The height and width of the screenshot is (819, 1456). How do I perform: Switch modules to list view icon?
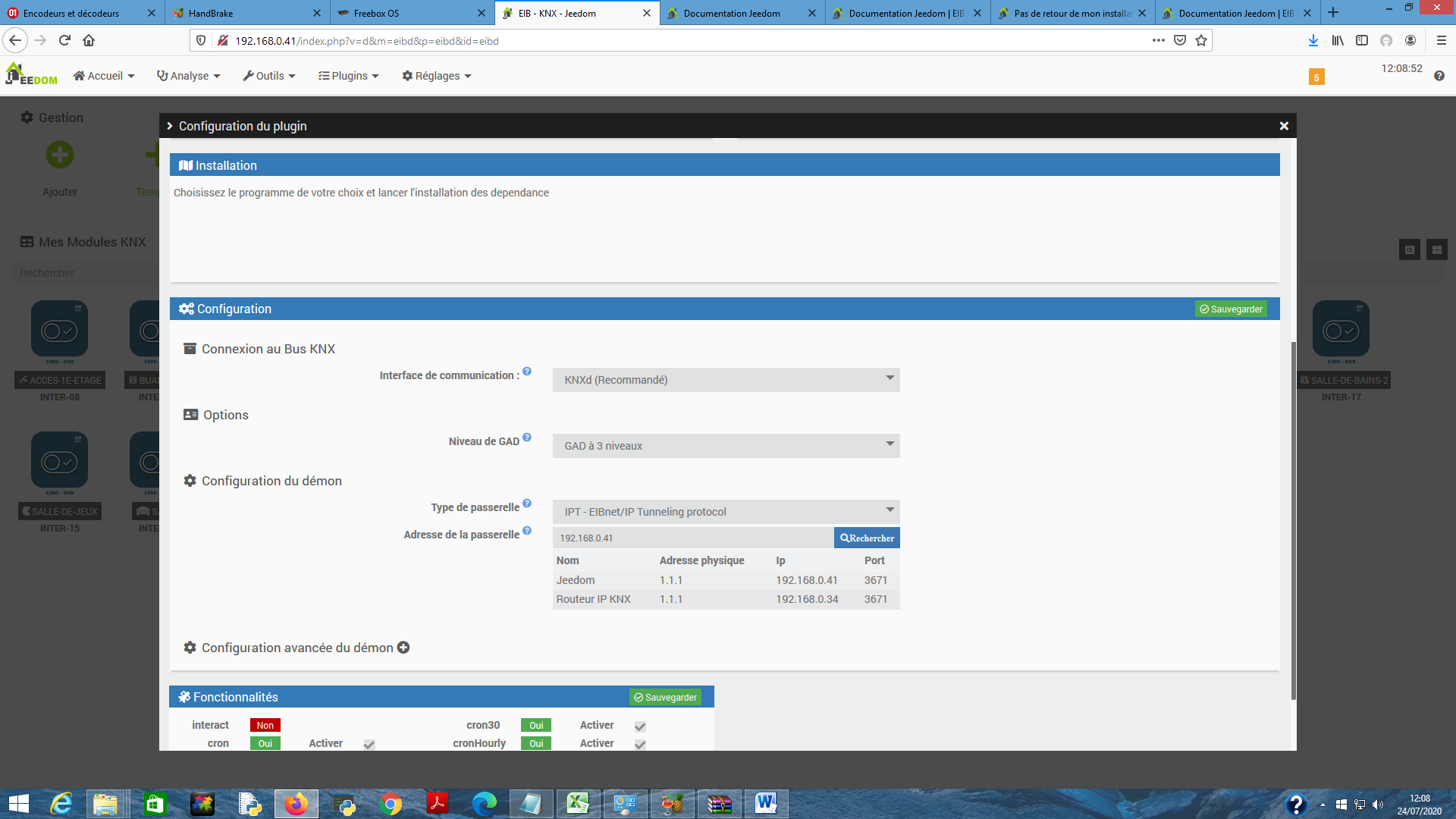[x=1410, y=249]
